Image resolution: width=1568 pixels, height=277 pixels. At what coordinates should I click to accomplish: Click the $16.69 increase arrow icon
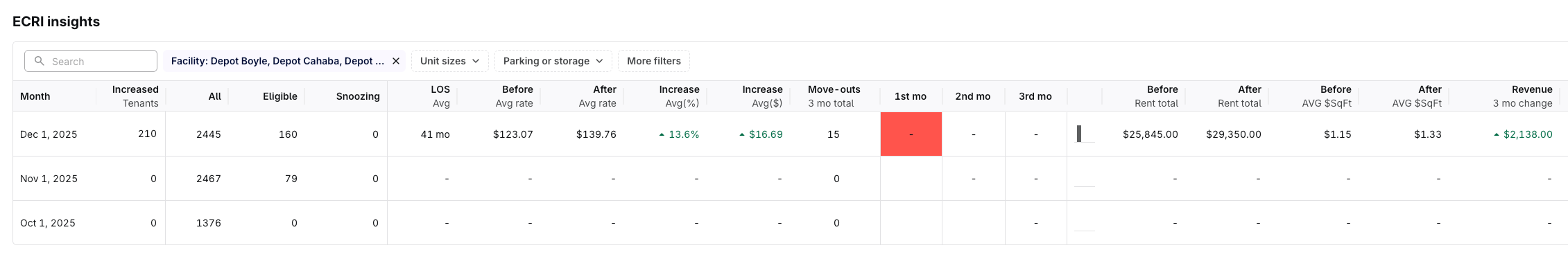(x=742, y=134)
